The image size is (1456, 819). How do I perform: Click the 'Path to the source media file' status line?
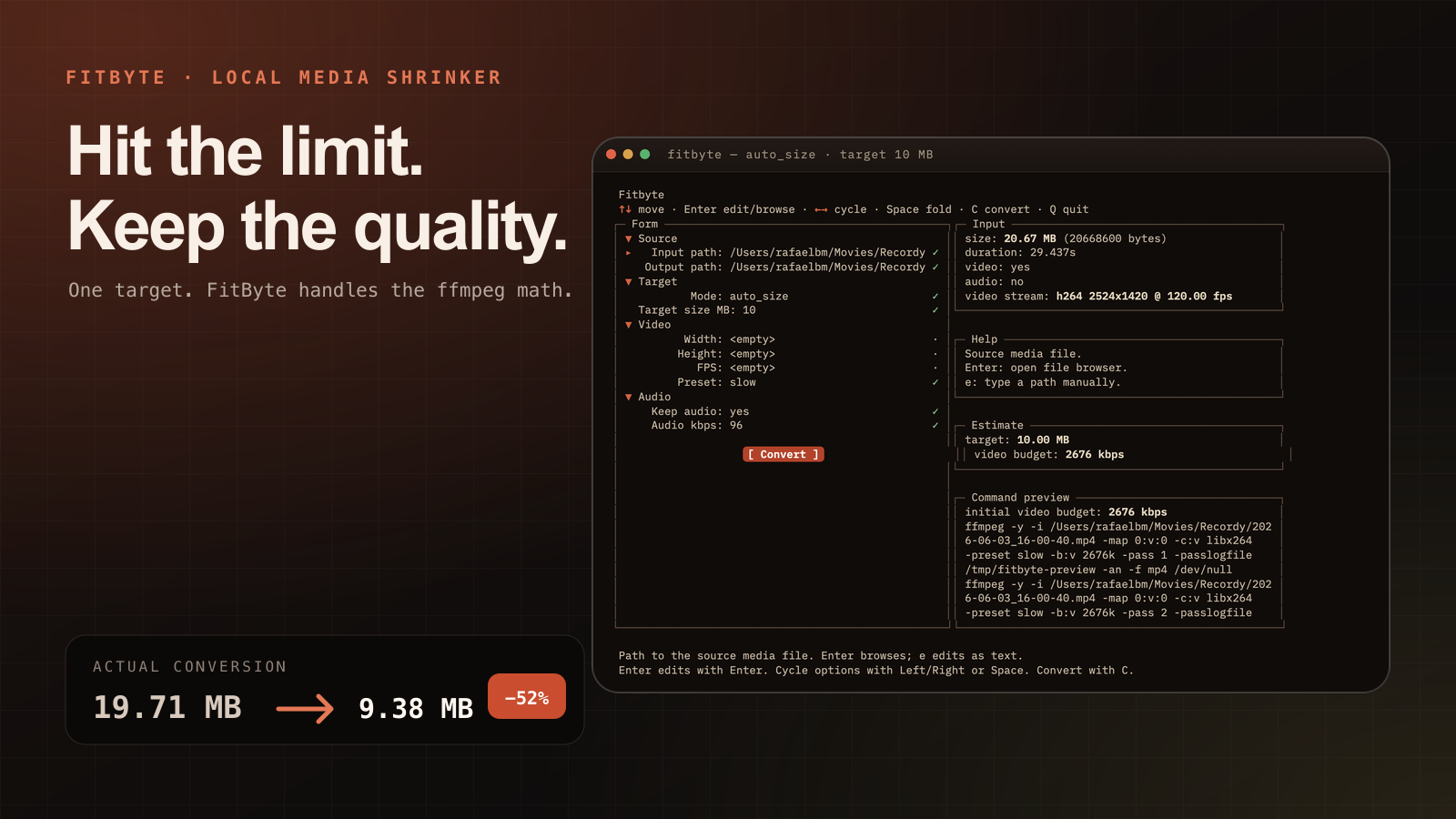pyautogui.click(x=821, y=656)
